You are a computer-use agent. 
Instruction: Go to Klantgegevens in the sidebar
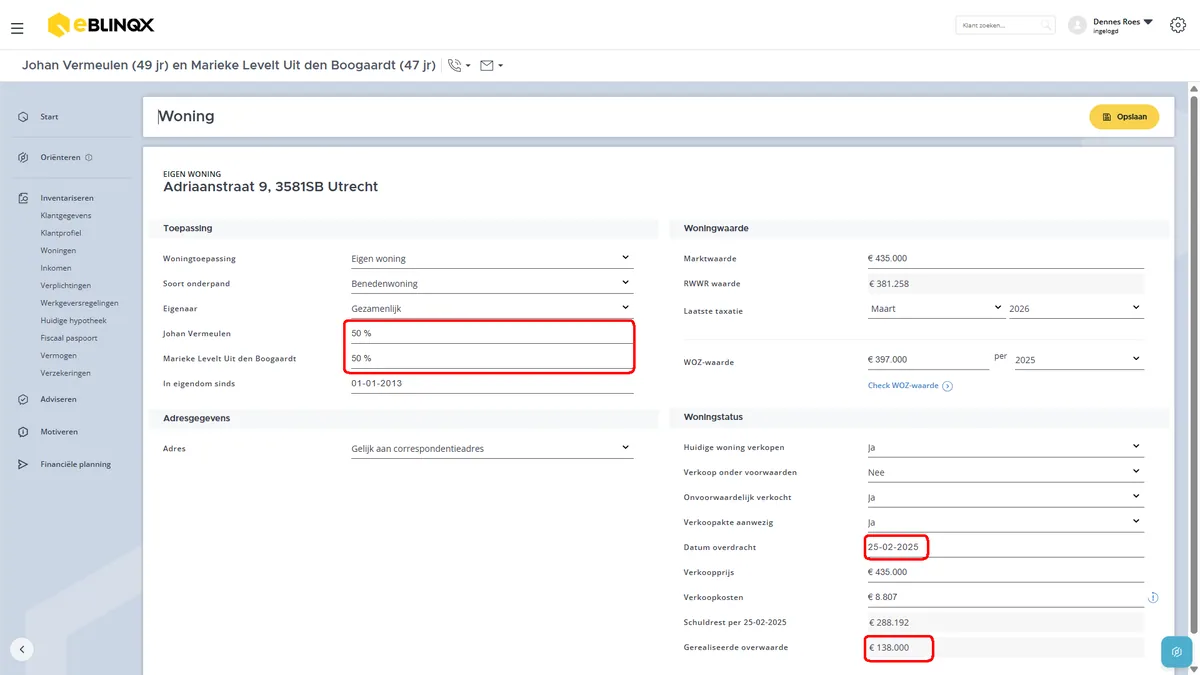(x=66, y=215)
